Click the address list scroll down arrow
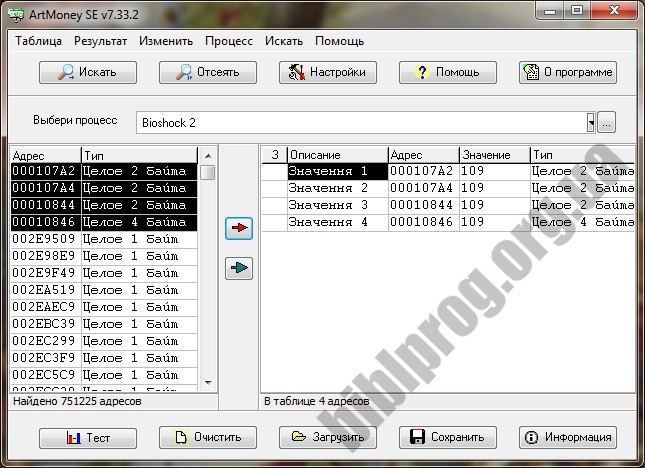The image size is (645, 468). point(208,382)
